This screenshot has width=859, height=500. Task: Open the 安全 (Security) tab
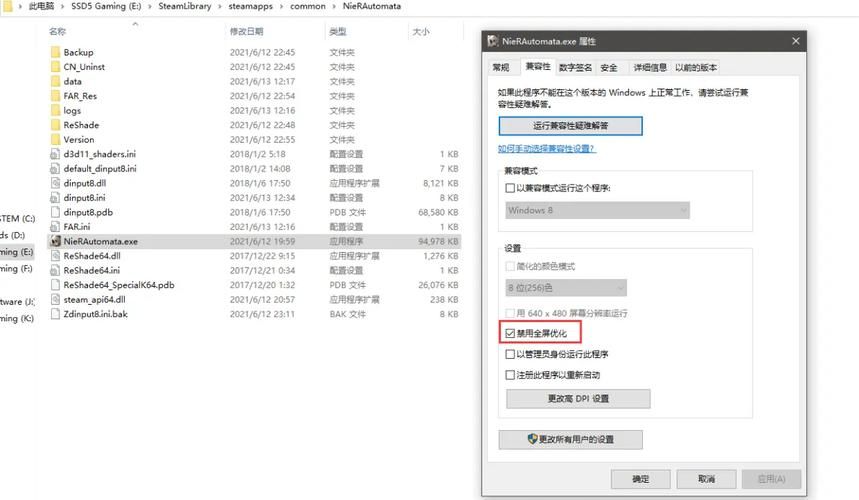609,67
